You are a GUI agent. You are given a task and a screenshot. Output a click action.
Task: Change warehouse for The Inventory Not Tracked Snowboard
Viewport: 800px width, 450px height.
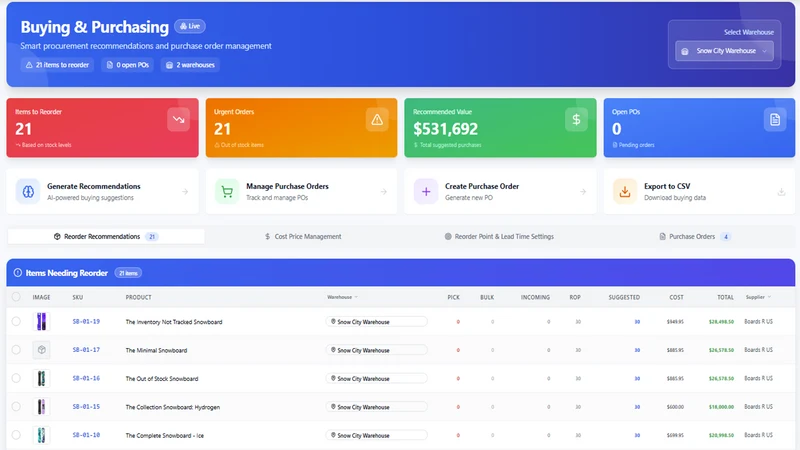click(x=377, y=321)
